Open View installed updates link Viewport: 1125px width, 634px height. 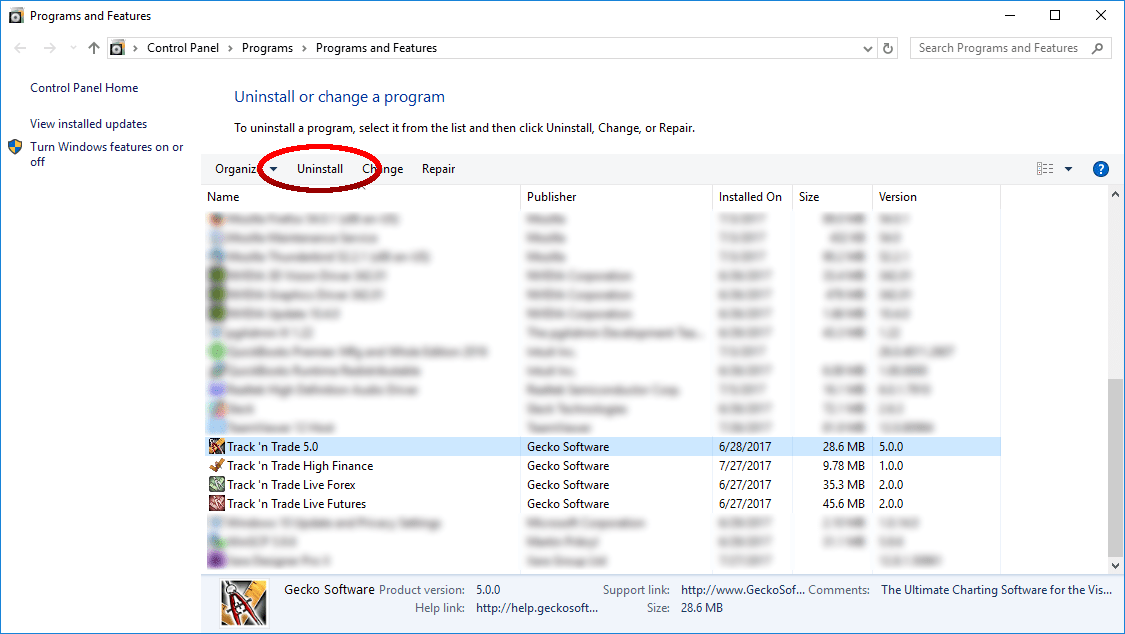tap(88, 123)
